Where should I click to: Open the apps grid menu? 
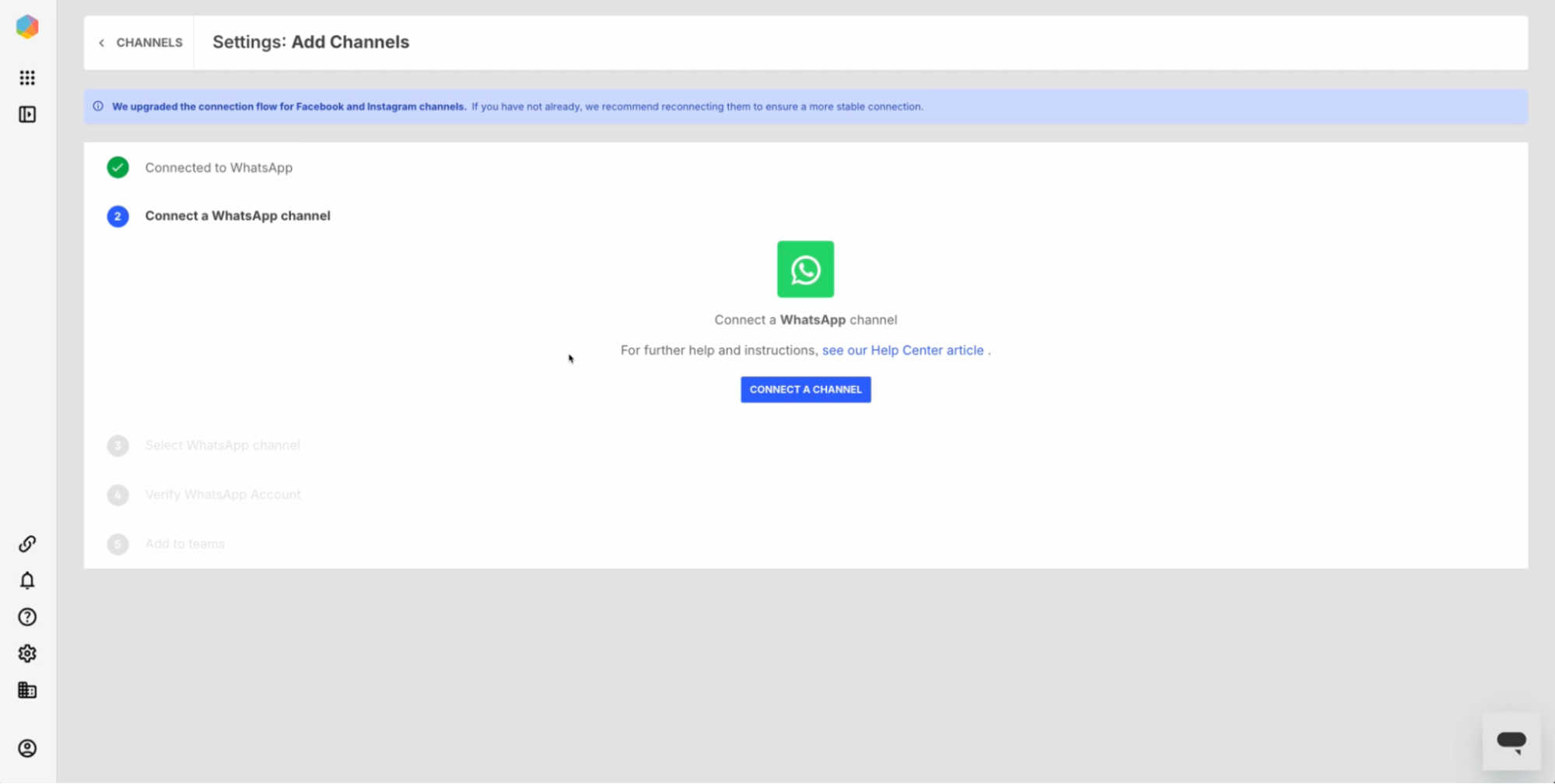coord(27,78)
